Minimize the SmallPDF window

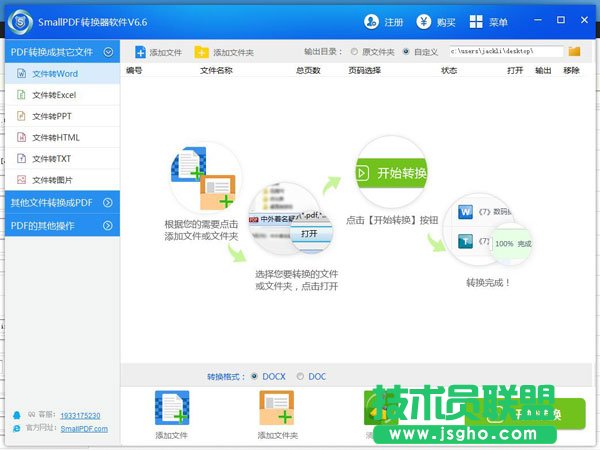538,20
